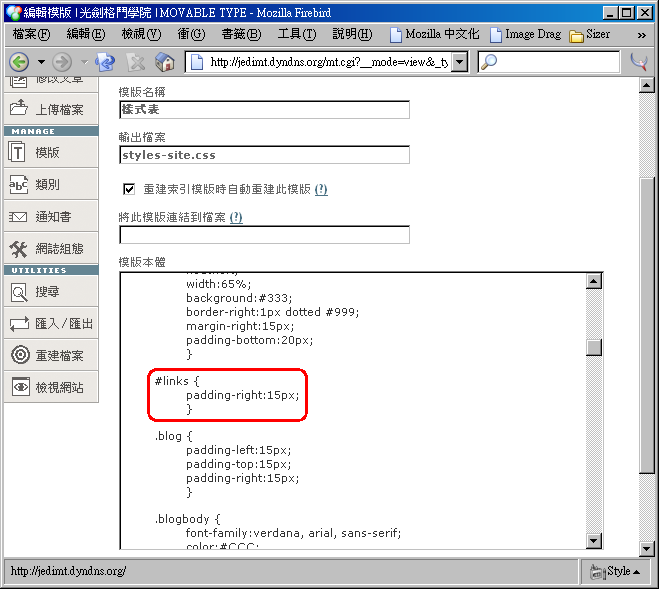Screen dimensions: 659x589
Task: Click the 重建檔案 rebuild target icon
Action: (x=20, y=355)
